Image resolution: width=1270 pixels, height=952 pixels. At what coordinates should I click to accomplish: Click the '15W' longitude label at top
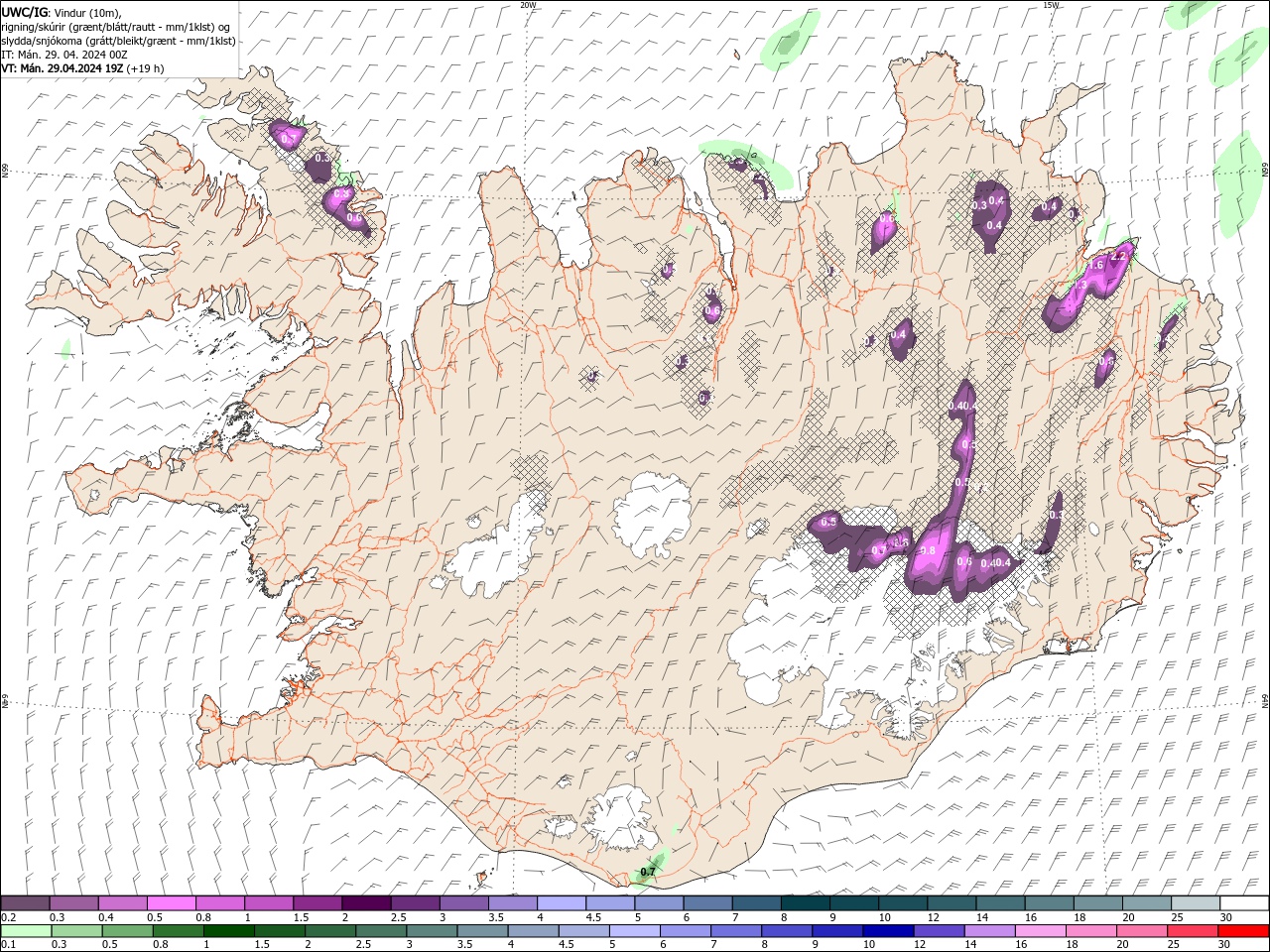pos(1051,5)
